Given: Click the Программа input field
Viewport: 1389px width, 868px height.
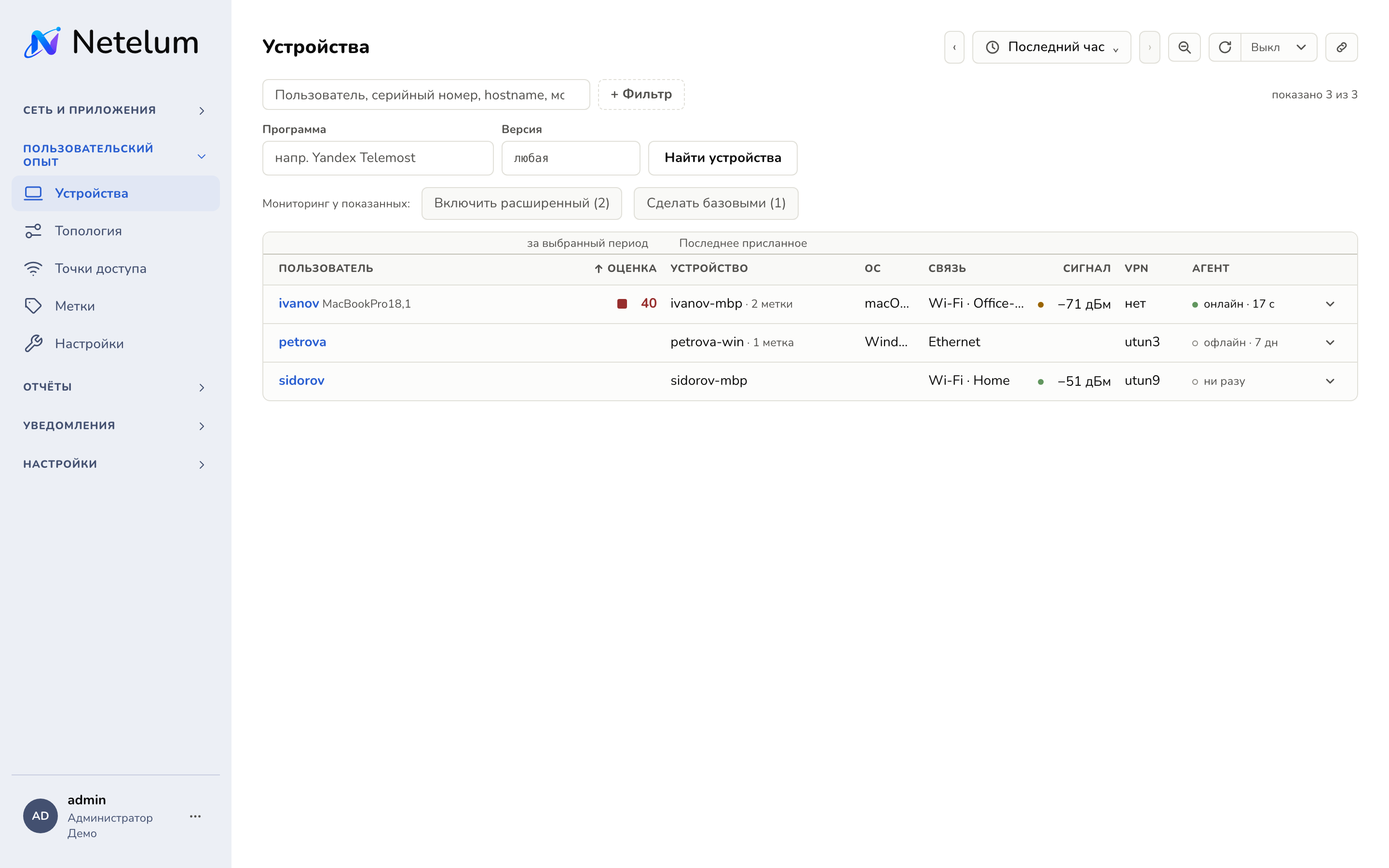Looking at the screenshot, I should point(378,158).
